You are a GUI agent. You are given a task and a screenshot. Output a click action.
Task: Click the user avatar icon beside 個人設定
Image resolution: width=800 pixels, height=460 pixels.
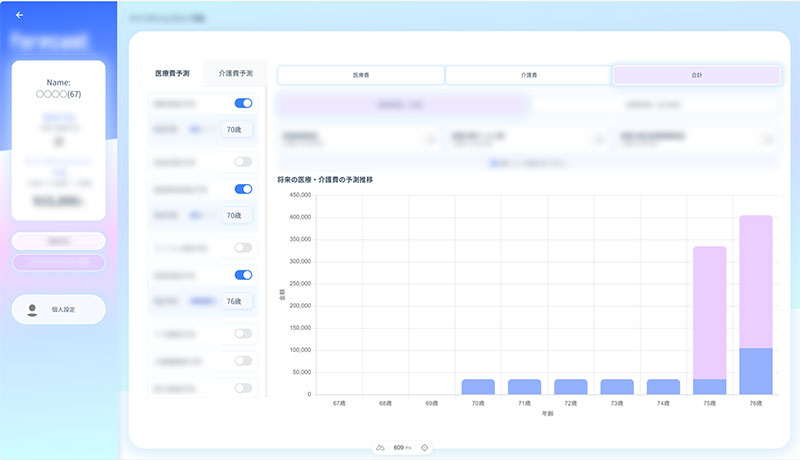click(x=32, y=310)
